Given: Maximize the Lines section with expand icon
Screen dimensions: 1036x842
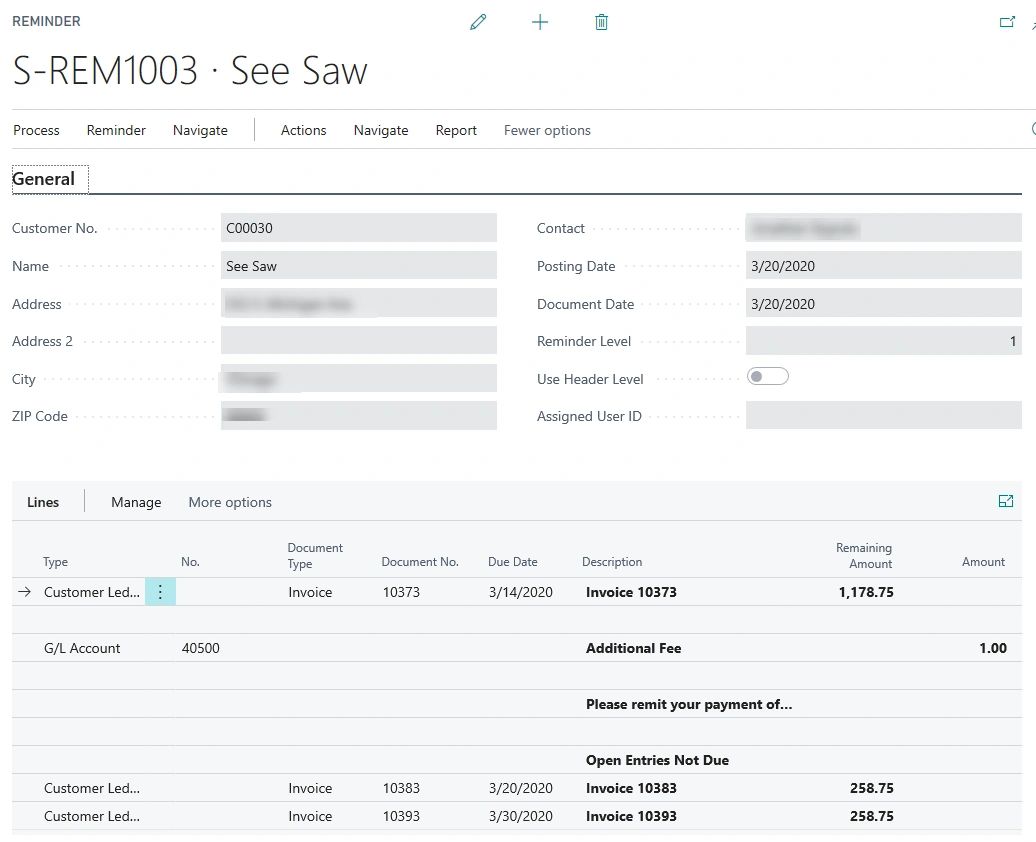Looking at the screenshot, I should click(x=1006, y=501).
